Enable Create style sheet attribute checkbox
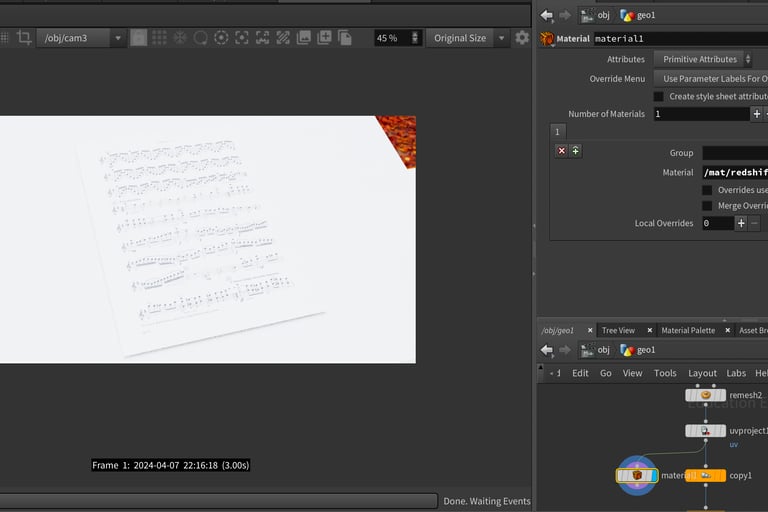The height and width of the screenshot is (512, 768). tap(659, 97)
